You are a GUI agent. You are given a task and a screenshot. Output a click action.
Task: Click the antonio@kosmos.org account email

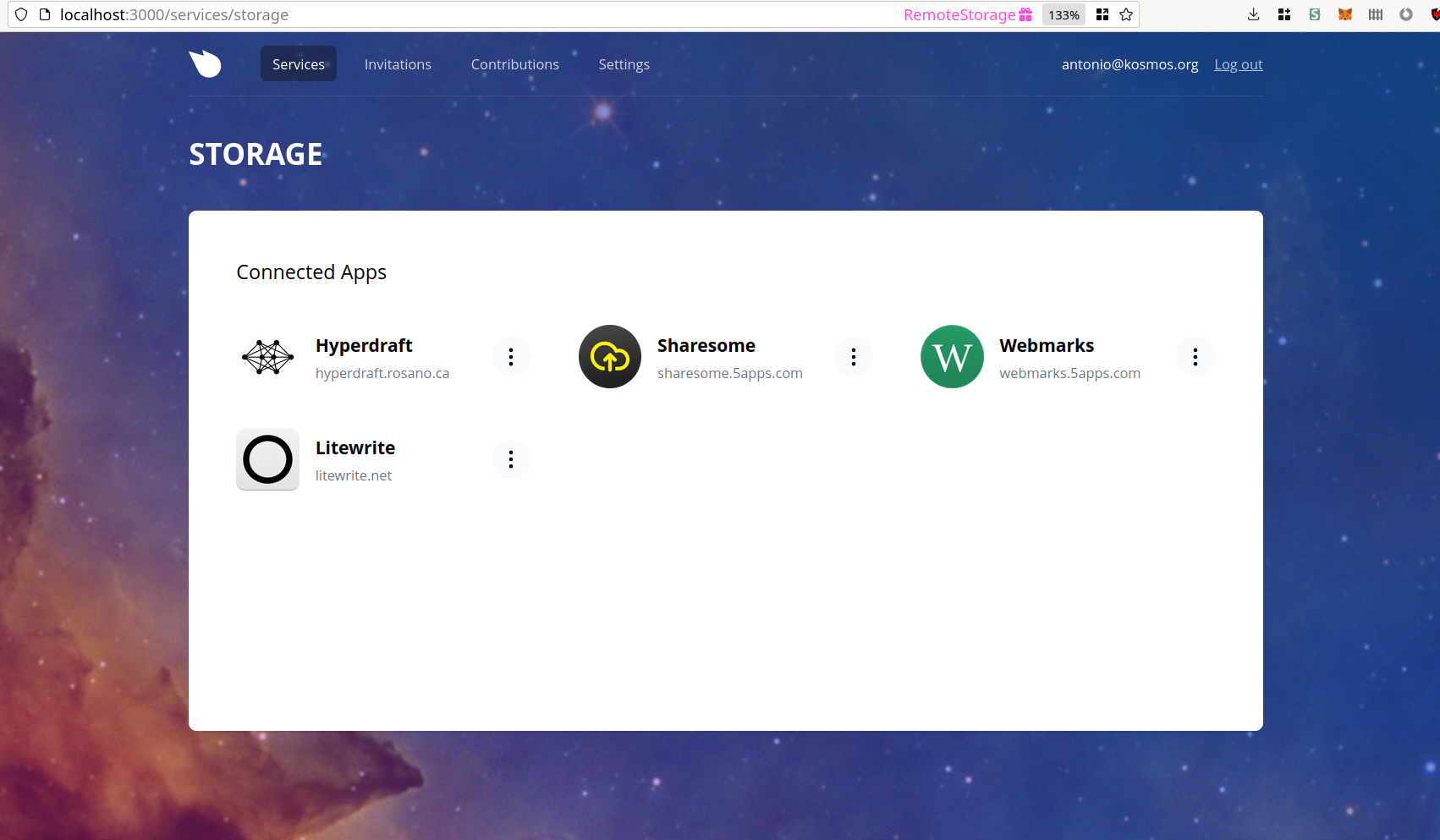[x=1130, y=64]
